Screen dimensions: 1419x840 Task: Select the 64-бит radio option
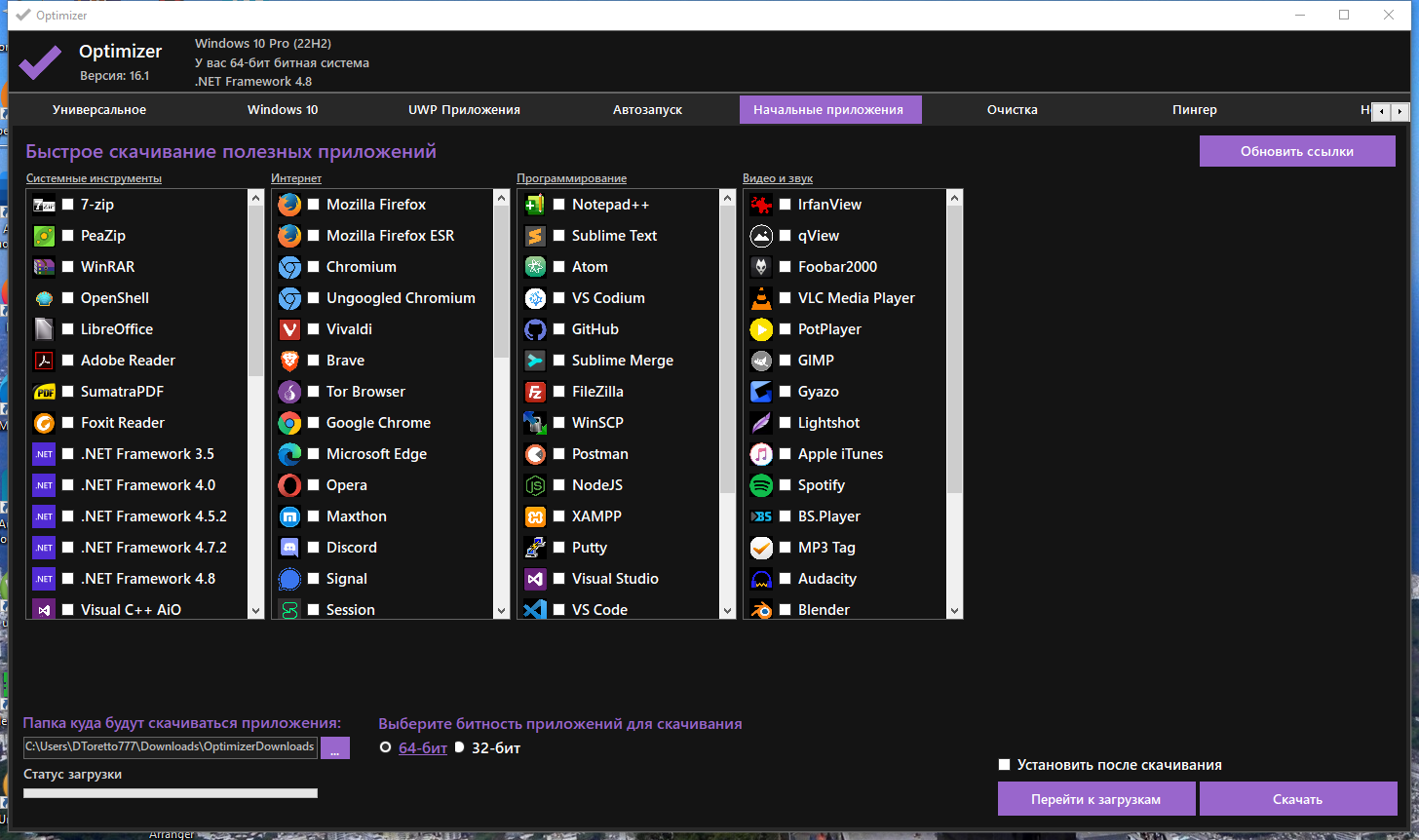coord(386,747)
